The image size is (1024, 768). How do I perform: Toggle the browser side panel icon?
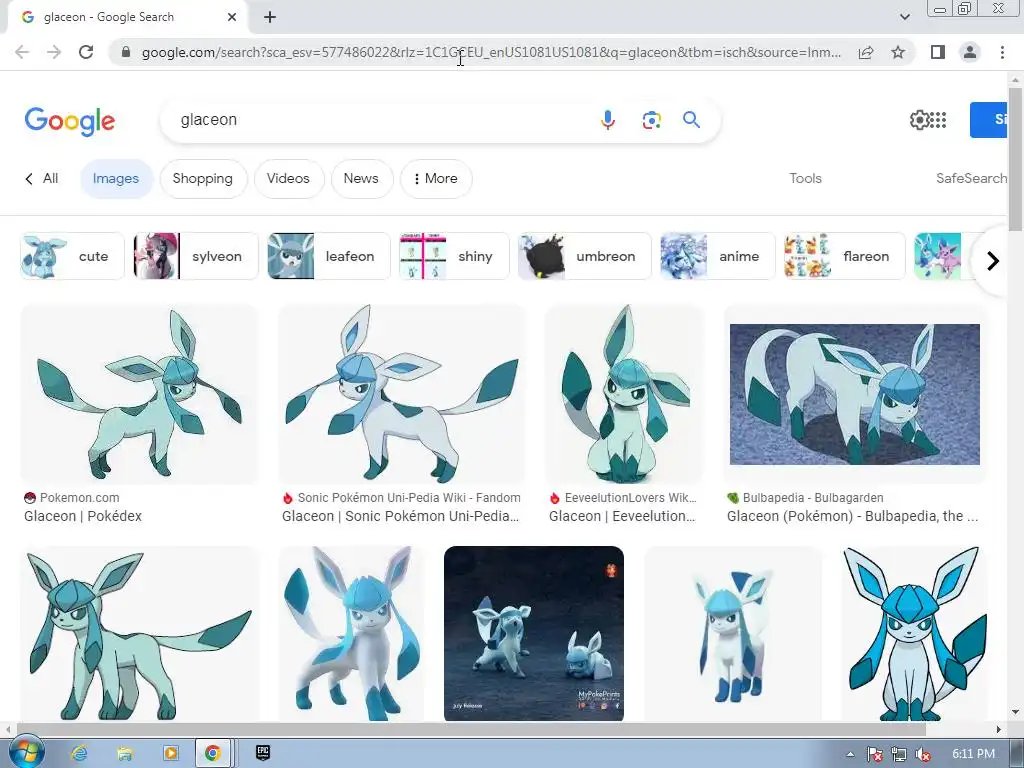(x=938, y=52)
